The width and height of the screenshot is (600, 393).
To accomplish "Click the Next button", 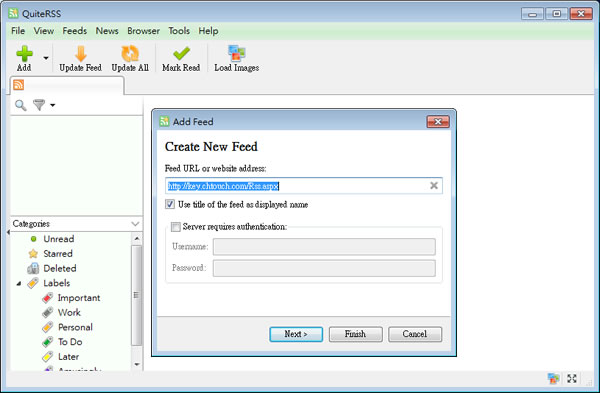I will 296,334.
